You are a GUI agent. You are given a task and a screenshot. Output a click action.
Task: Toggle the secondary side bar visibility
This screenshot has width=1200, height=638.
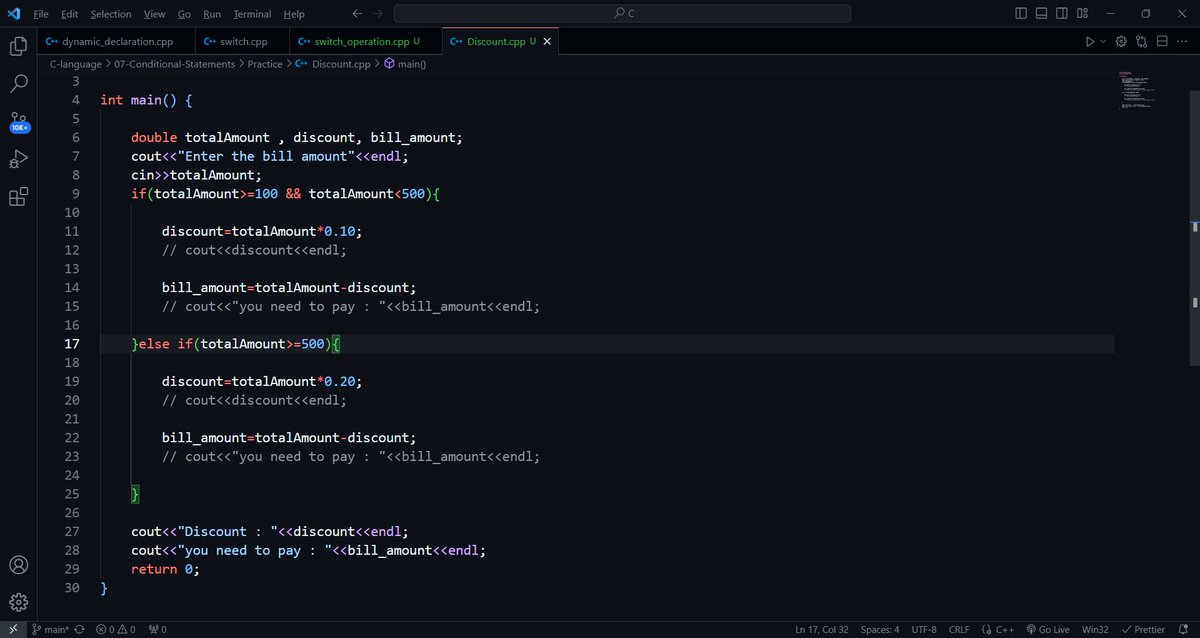tap(1062, 14)
